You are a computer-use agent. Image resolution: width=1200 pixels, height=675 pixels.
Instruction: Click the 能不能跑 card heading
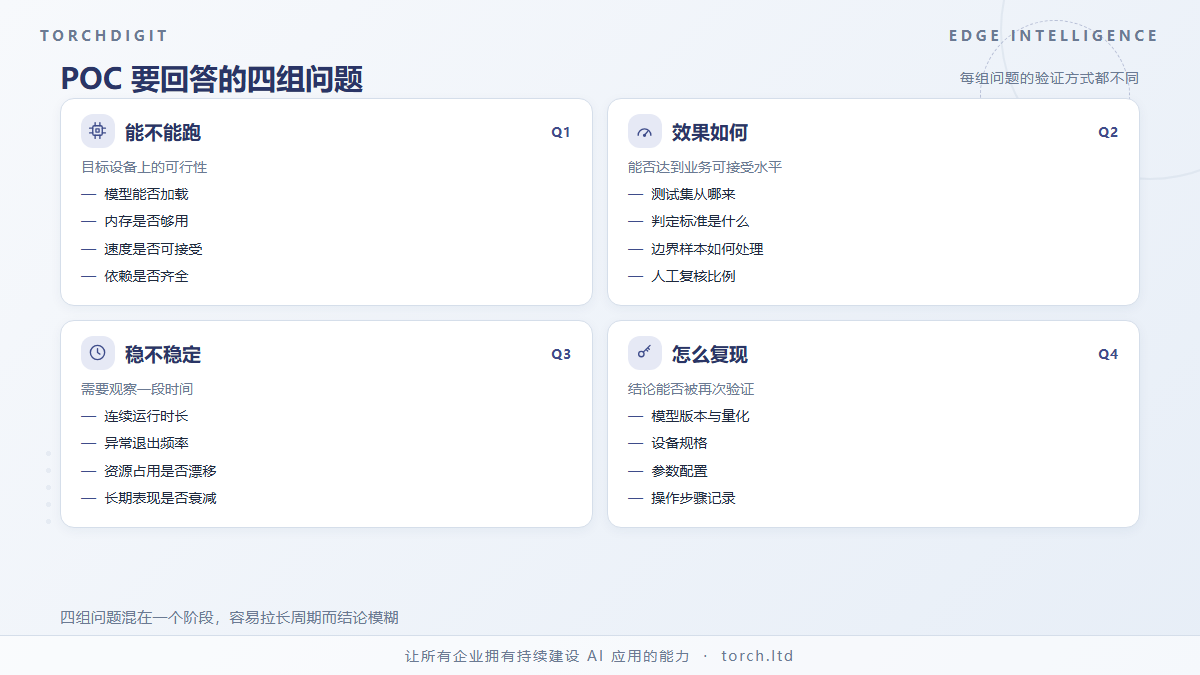click(x=163, y=133)
